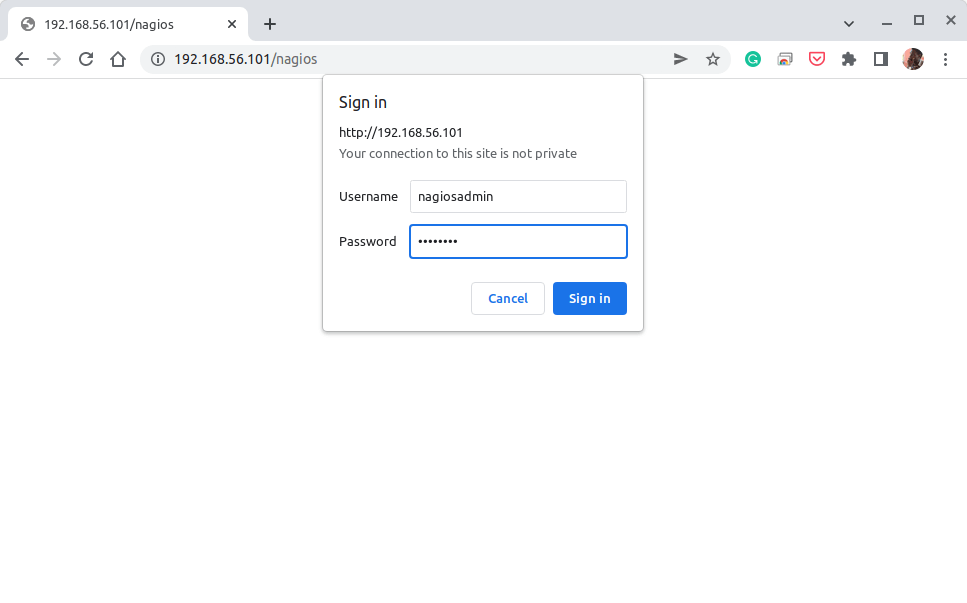Open the Grammarly extension
967x603 pixels.
(752, 59)
